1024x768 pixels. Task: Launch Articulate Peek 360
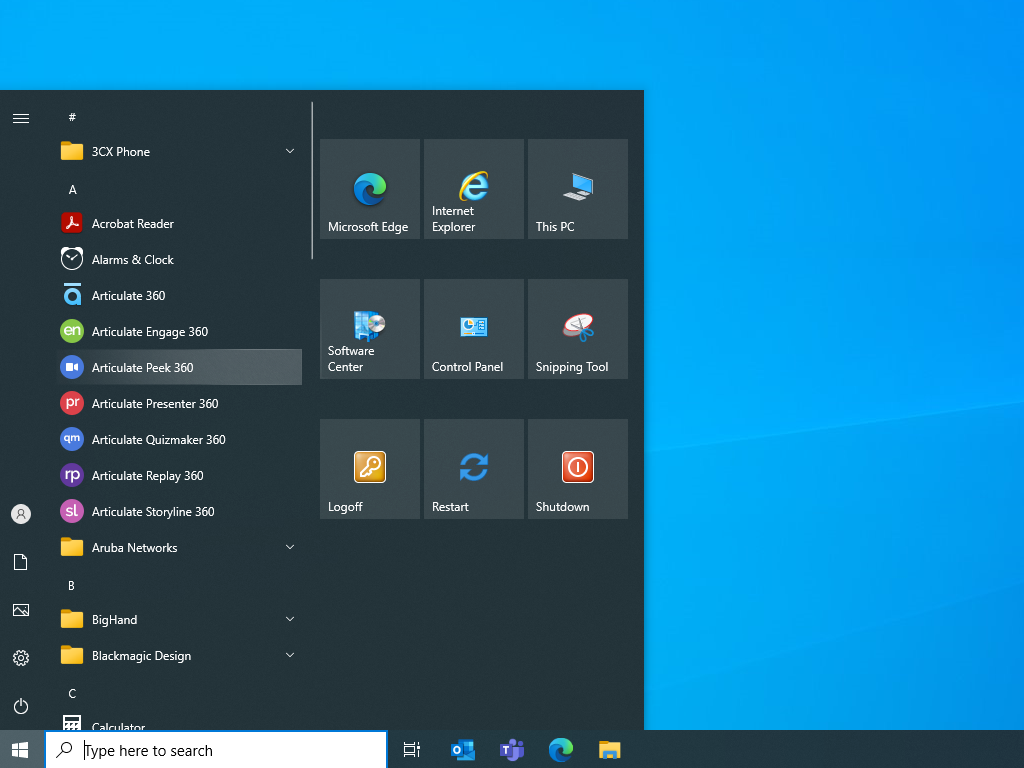click(180, 367)
